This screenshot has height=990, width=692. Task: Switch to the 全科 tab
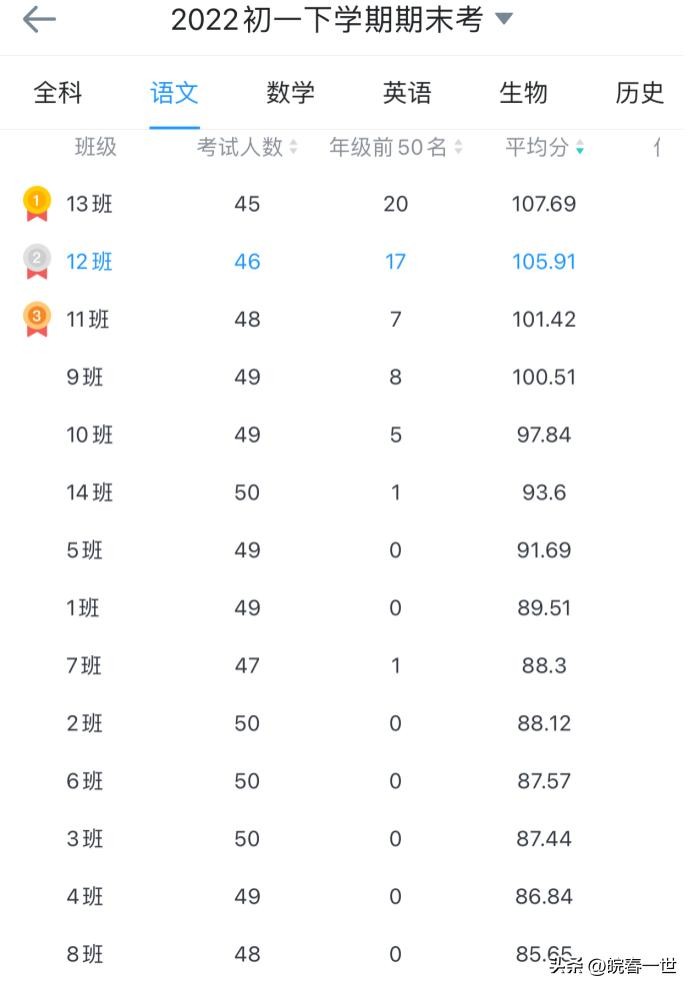58,93
